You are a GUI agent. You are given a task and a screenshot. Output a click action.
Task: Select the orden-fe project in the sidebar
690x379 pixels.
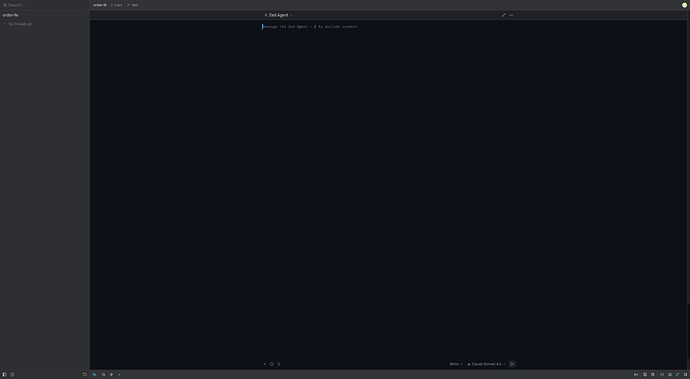10,15
